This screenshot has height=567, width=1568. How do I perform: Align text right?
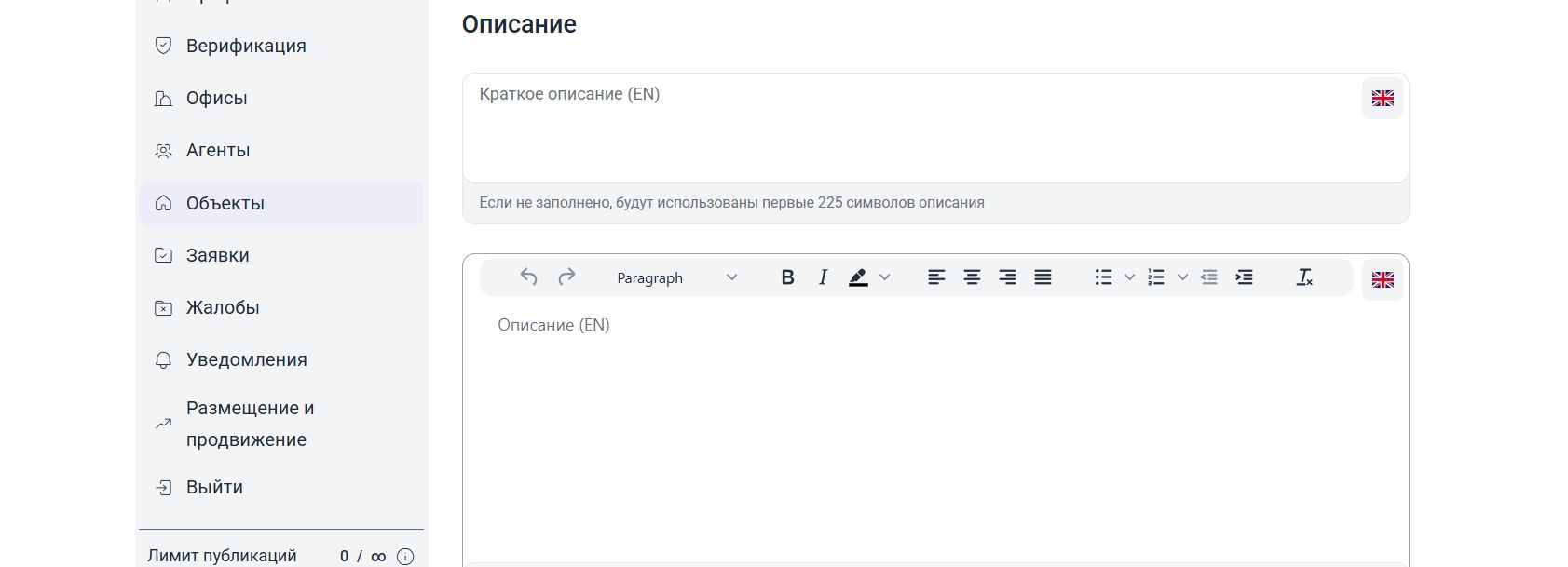[1007, 277]
